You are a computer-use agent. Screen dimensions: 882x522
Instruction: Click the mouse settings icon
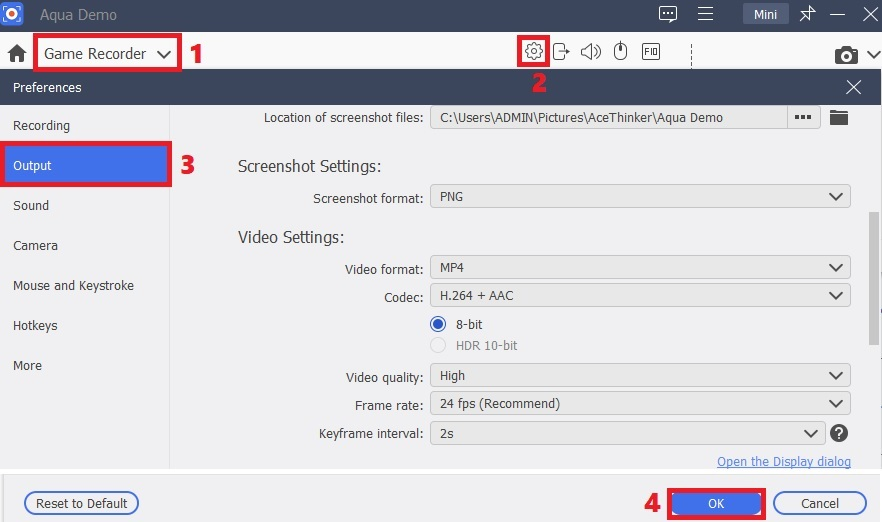tap(620, 52)
